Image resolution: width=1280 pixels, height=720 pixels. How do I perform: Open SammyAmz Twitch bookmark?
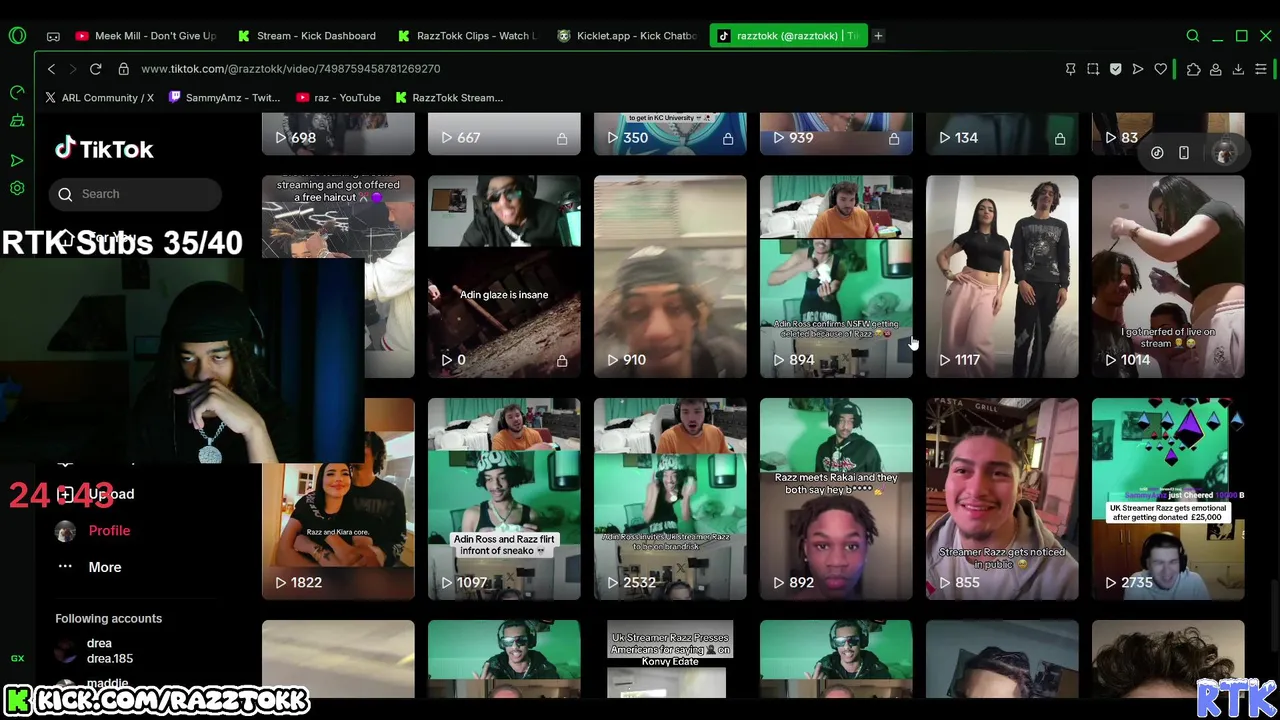(x=224, y=98)
